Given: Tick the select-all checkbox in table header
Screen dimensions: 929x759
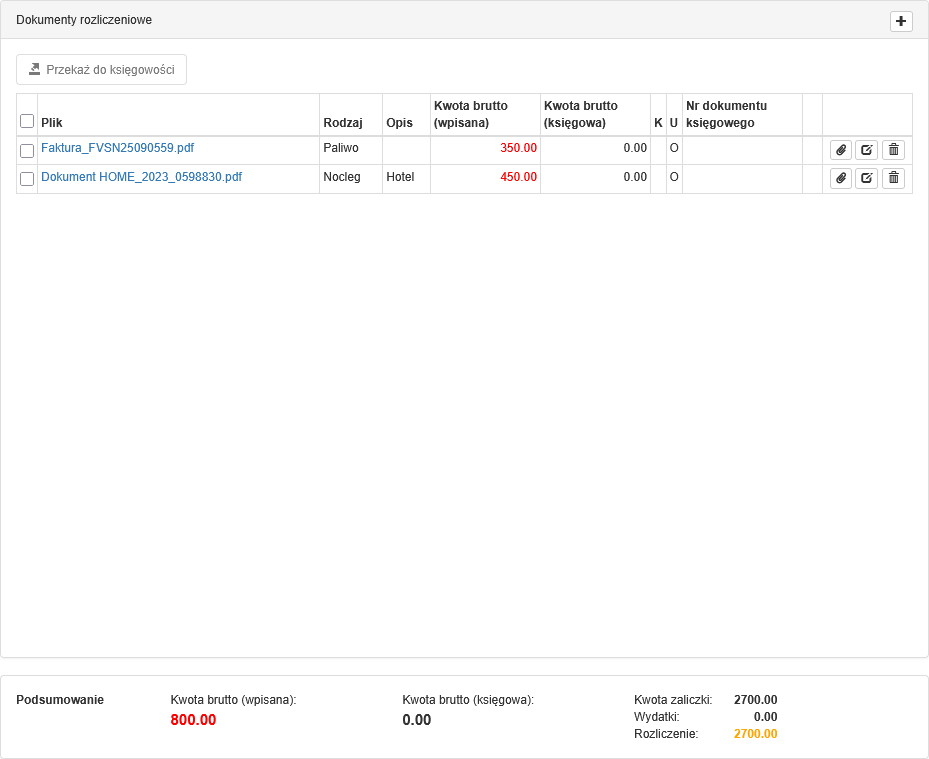Looking at the screenshot, I should click(27, 121).
